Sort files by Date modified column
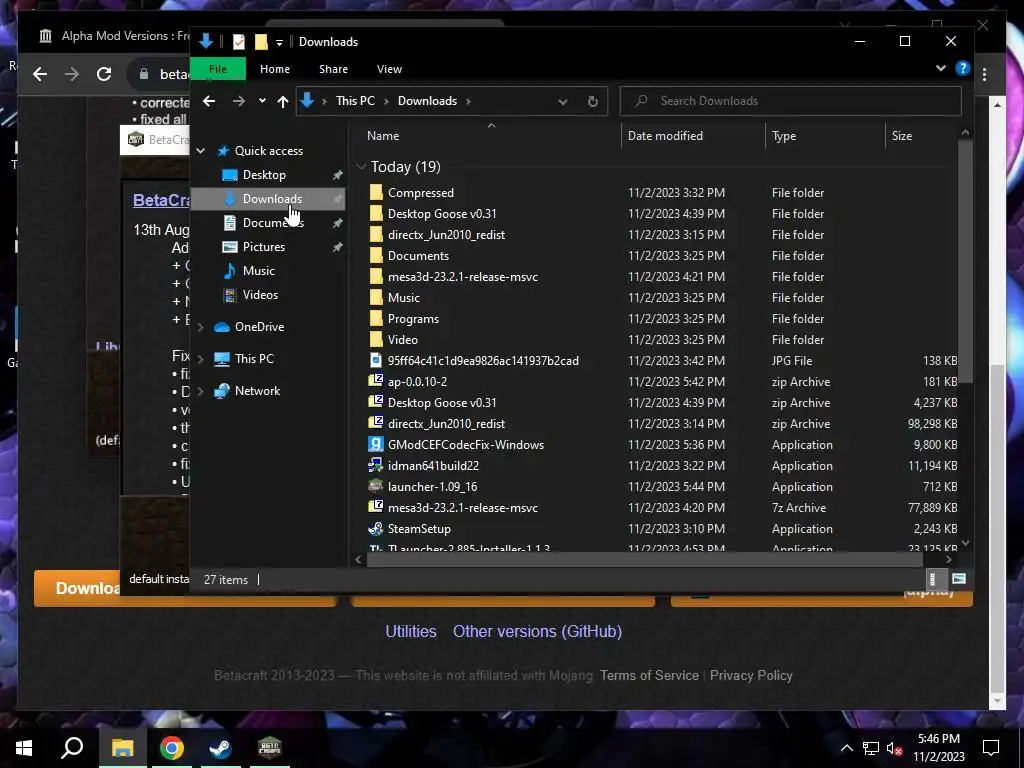1024x768 pixels. click(665, 136)
